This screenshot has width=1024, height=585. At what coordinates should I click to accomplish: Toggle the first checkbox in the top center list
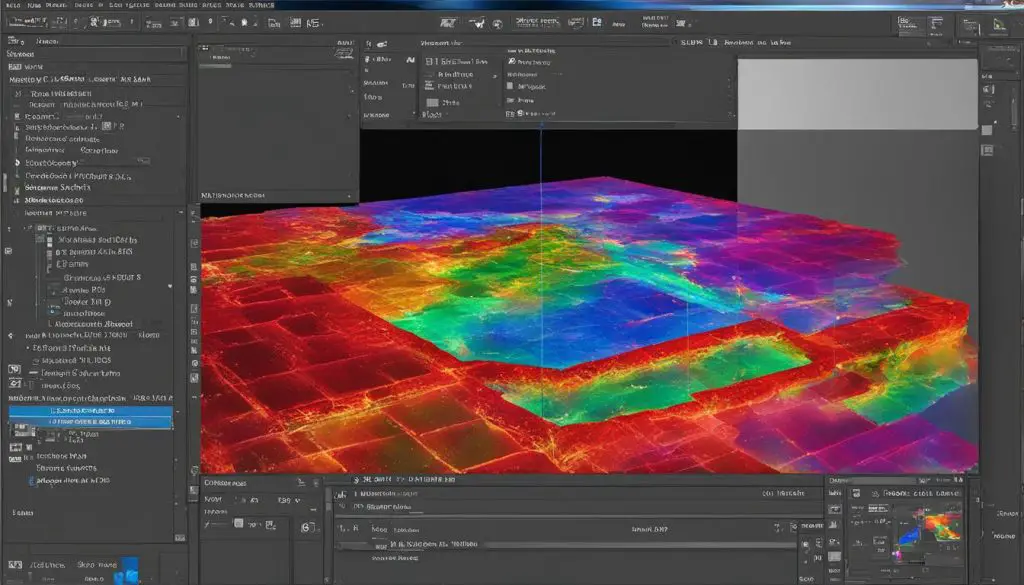(x=430, y=62)
